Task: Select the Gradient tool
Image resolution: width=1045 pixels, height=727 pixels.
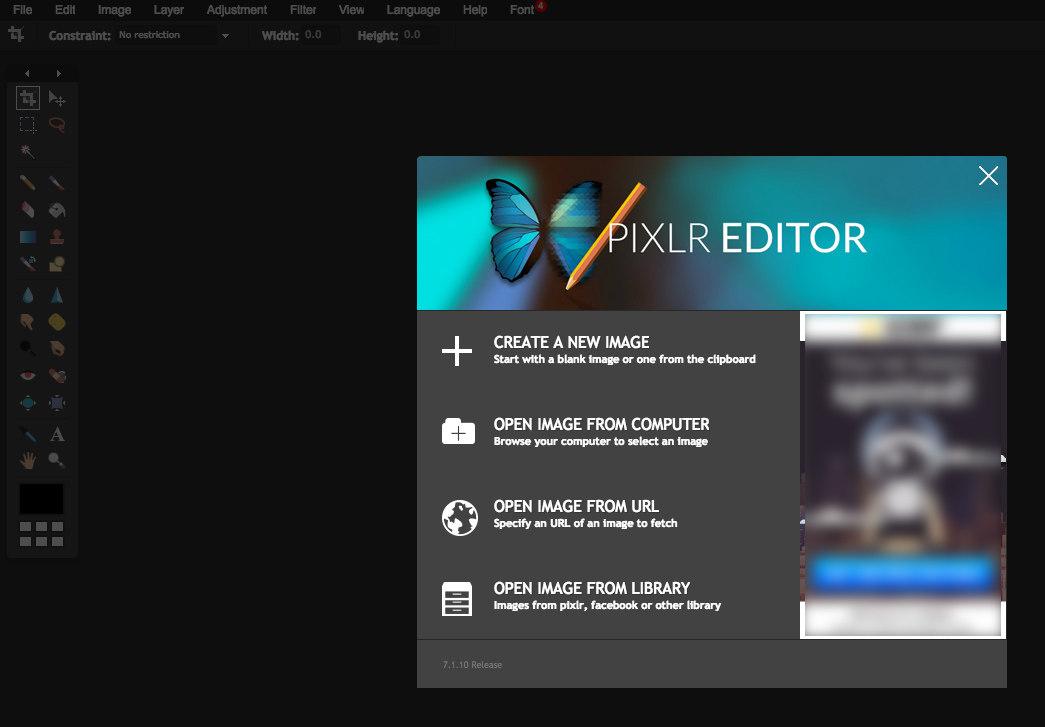Action: tap(27, 237)
